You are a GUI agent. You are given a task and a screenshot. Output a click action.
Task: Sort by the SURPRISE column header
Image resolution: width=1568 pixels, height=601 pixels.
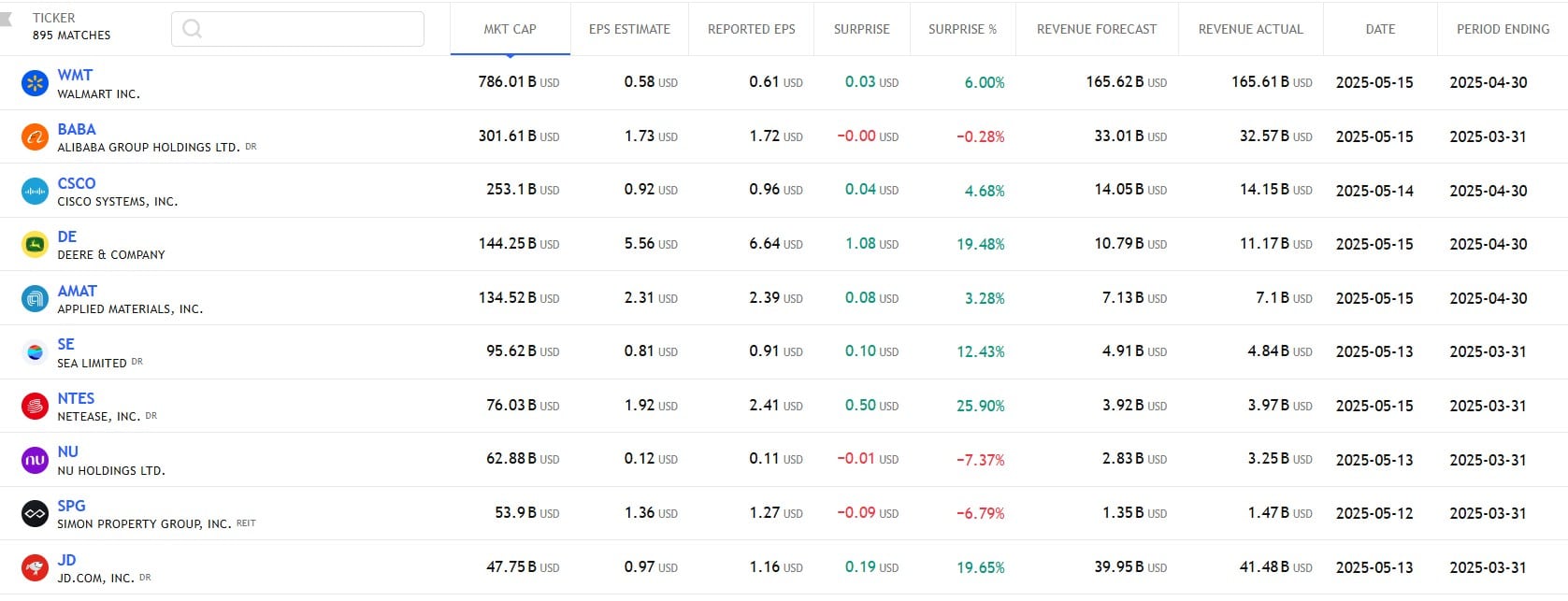[x=861, y=29]
